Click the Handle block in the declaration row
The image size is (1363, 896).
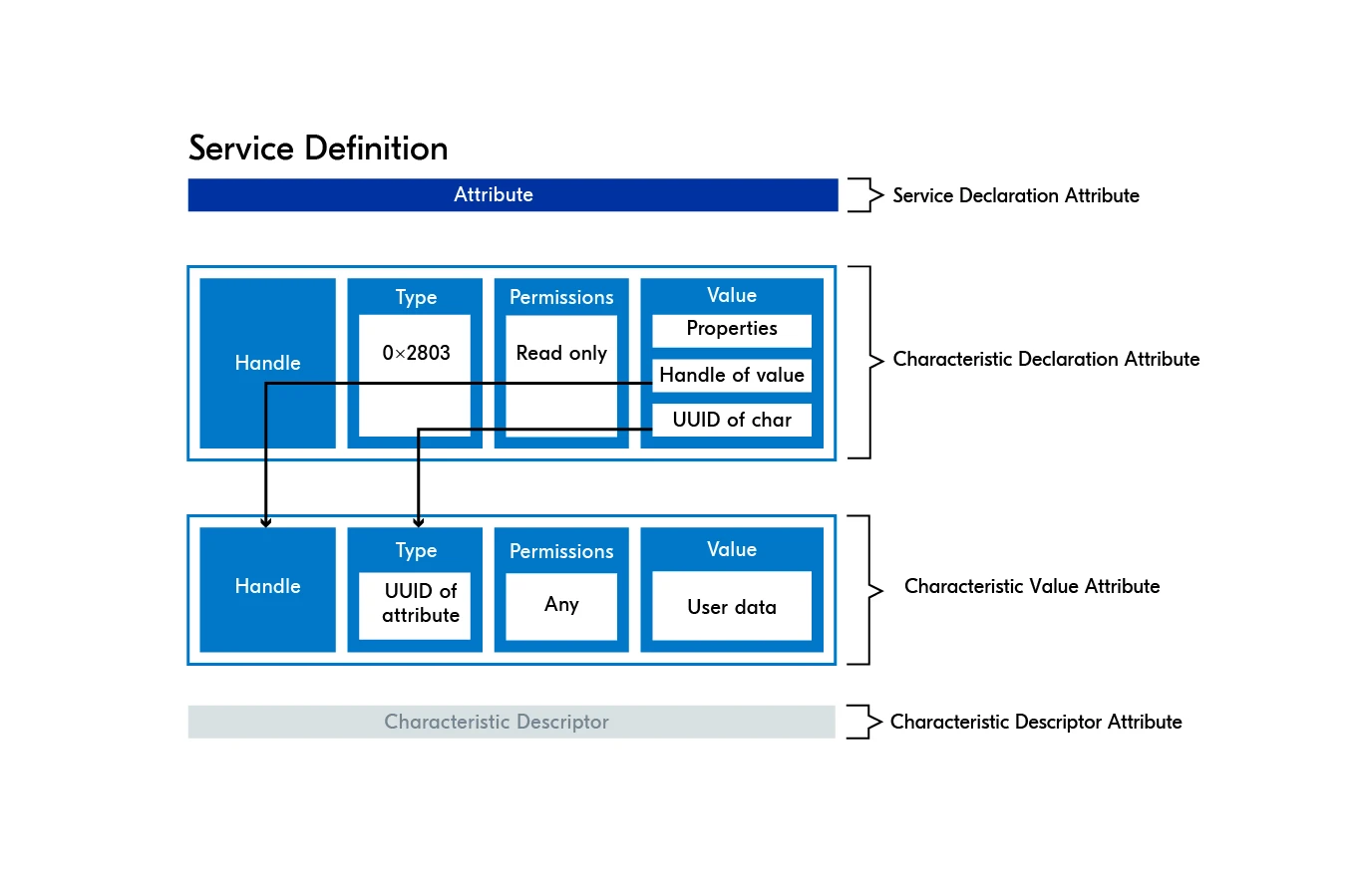267,363
